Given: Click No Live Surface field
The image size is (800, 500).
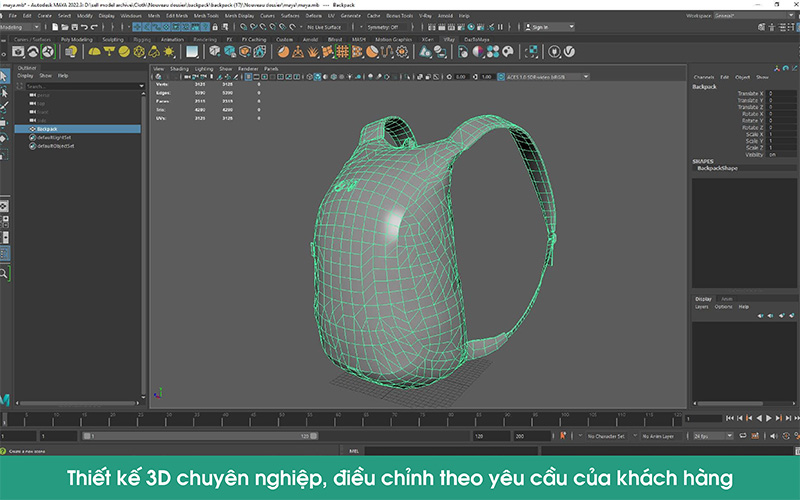Looking at the screenshot, I should [329, 28].
